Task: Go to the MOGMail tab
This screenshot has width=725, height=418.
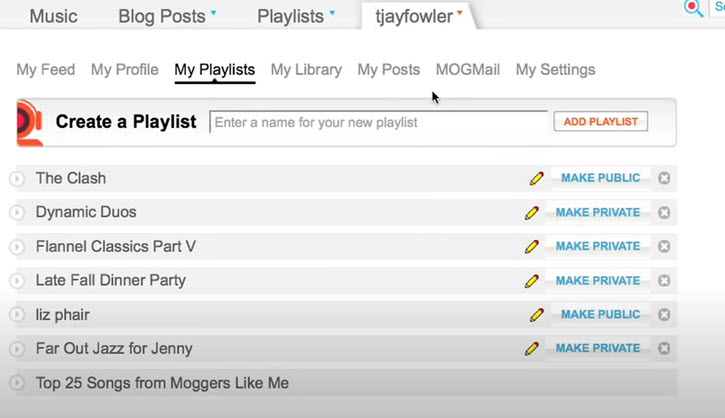Action: point(467,70)
